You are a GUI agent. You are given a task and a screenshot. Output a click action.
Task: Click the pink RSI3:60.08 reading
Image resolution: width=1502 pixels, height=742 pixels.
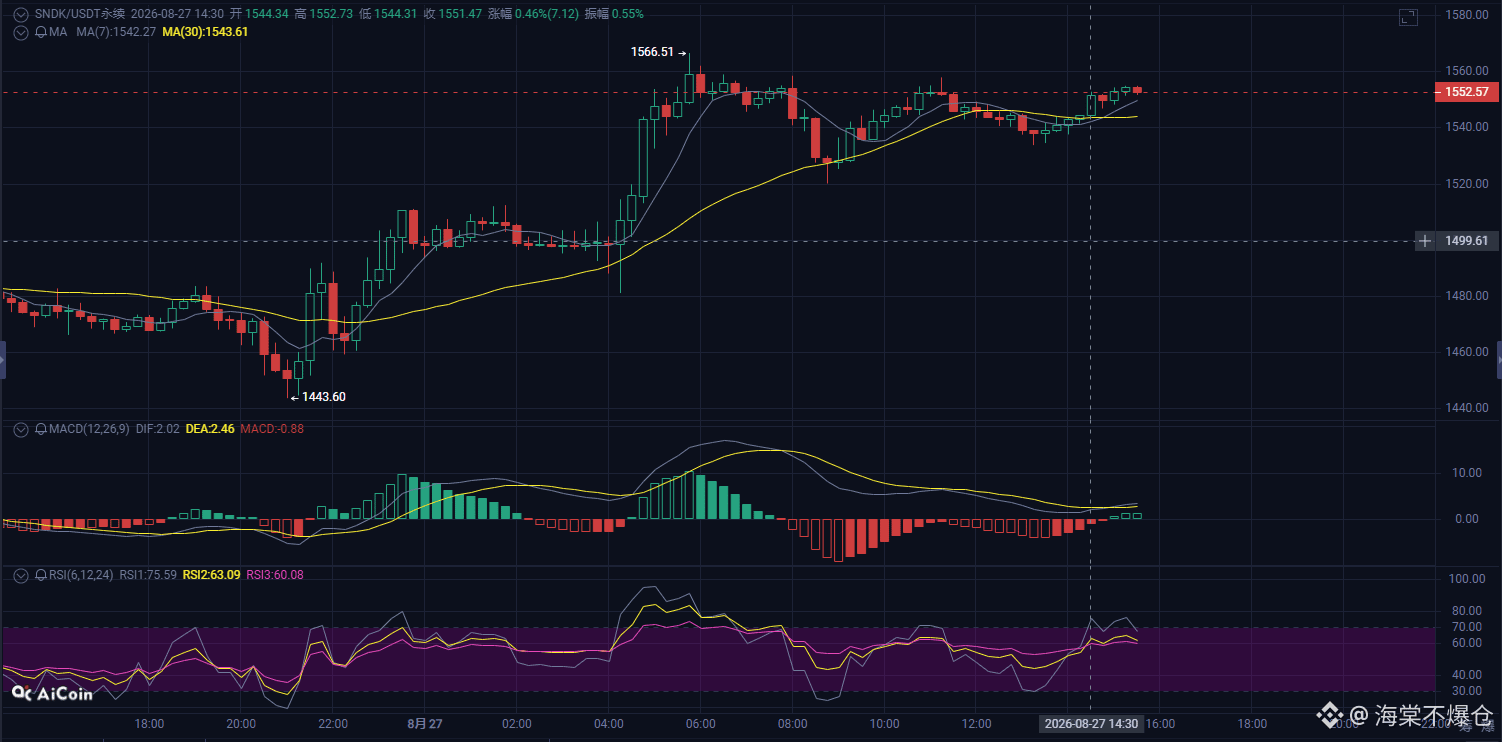tap(275, 575)
